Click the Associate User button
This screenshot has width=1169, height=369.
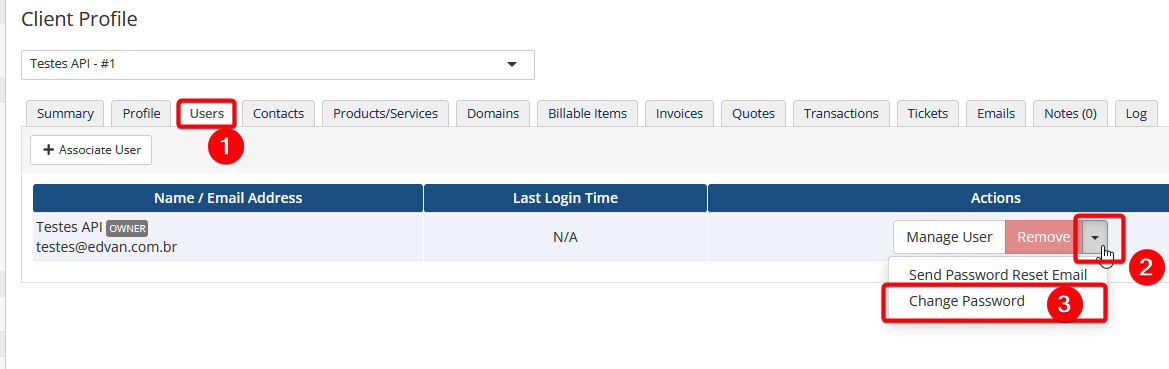pyautogui.click(x=91, y=150)
